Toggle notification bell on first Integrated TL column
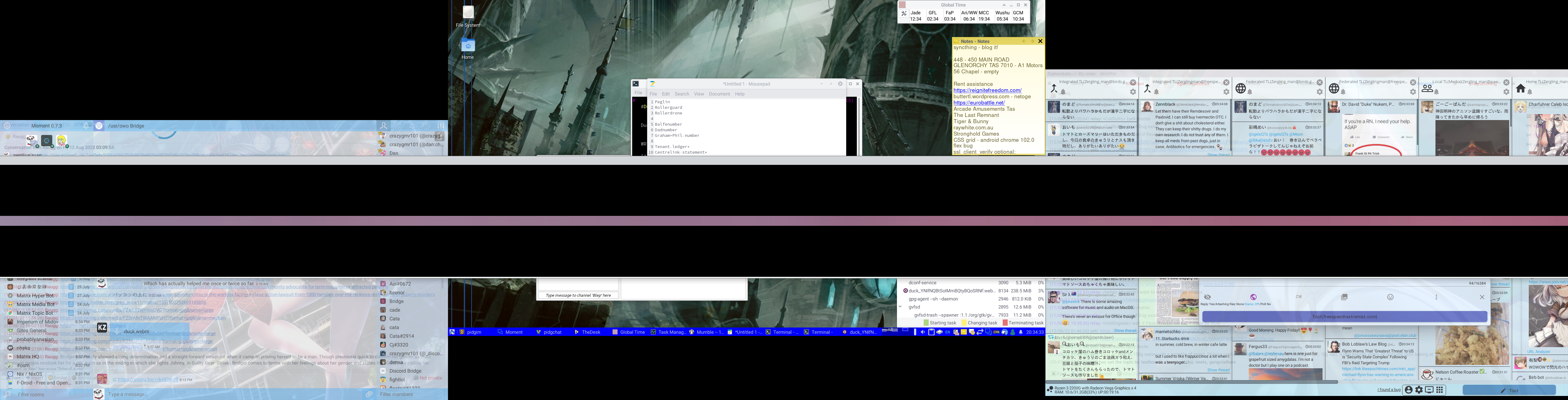The image size is (1568, 400). click(x=1063, y=92)
